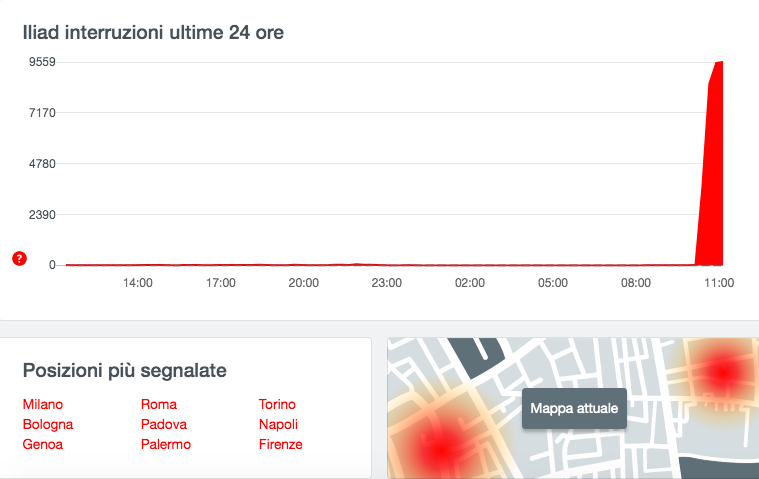Open the Milano outage location link

pos(43,404)
